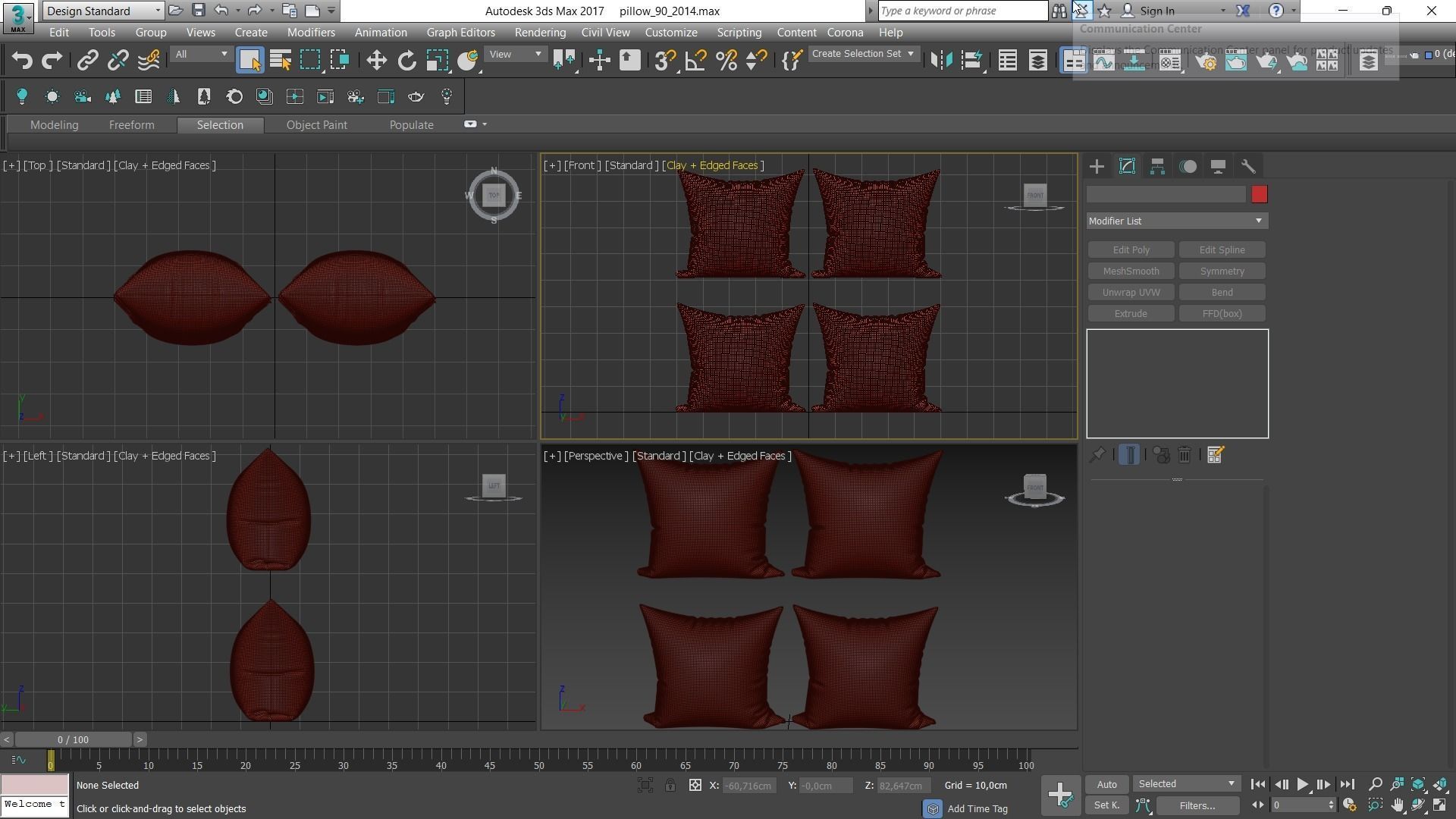Click the time slider 0 / 100 handle
Image resolution: width=1456 pixels, height=819 pixels.
(73, 739)
